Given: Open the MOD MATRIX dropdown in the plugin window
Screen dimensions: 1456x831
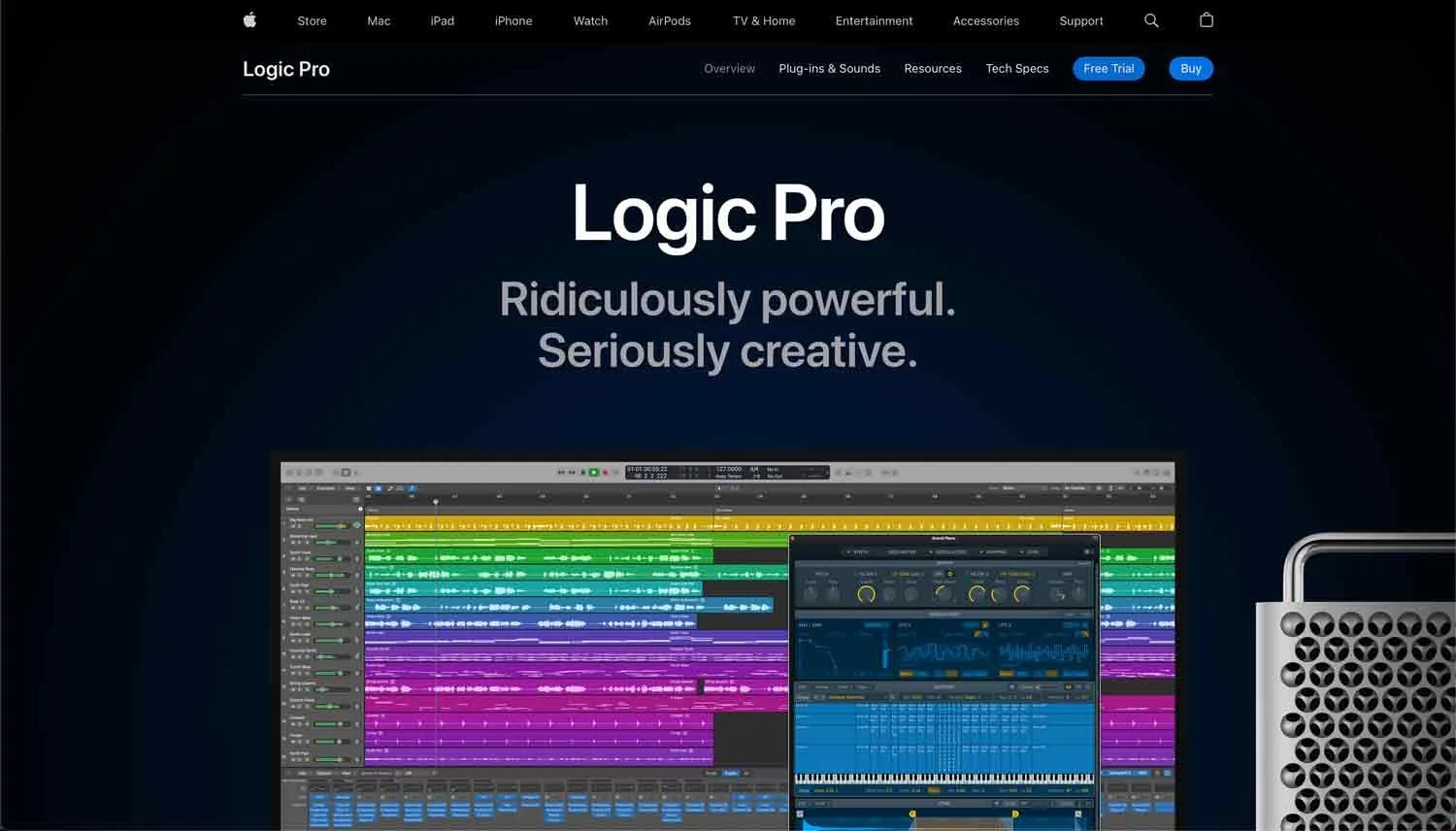Looking at the screenshot, I should click(902, 550).
